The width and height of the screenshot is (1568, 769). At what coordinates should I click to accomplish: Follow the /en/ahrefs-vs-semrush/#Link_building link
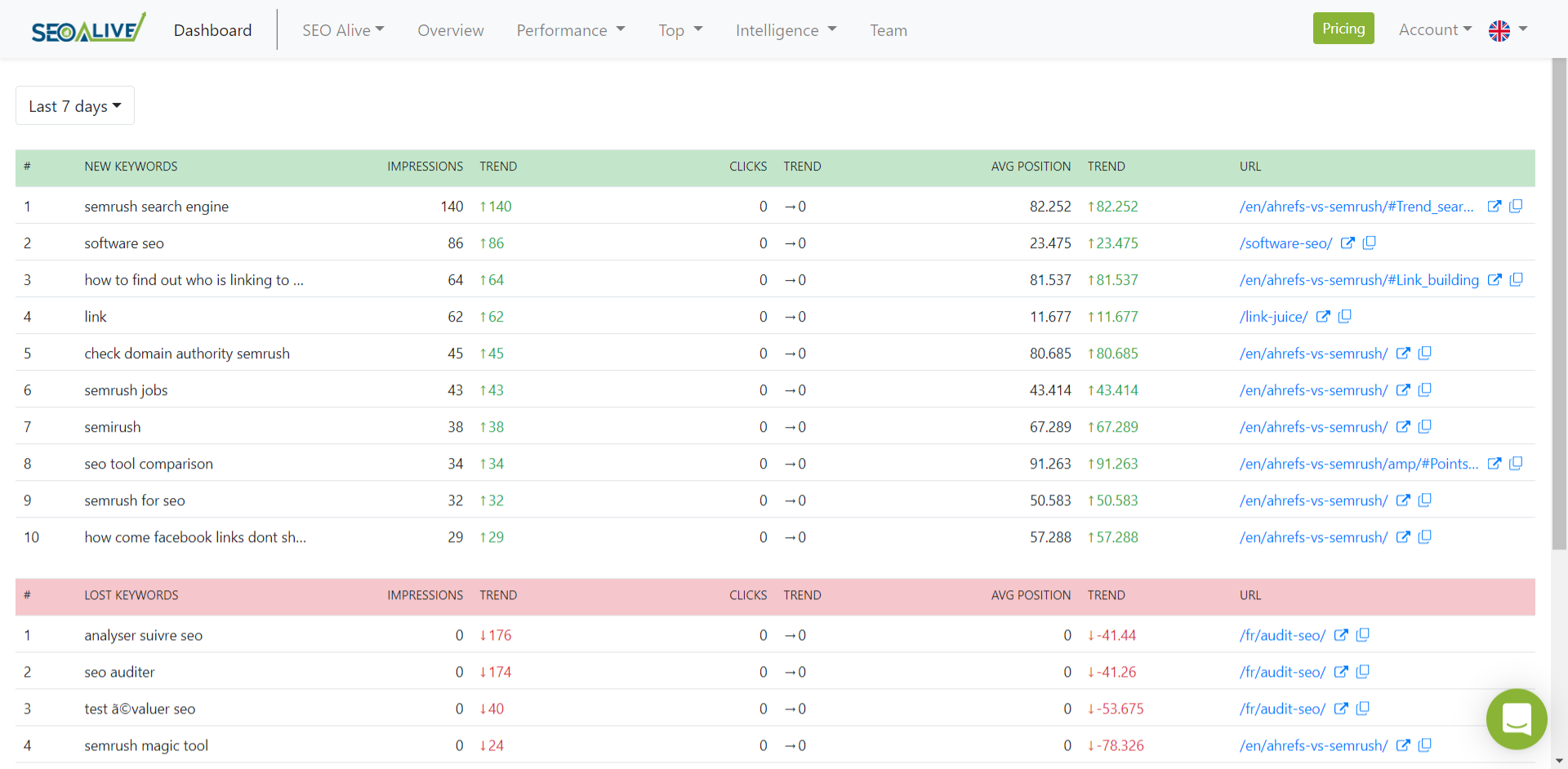tap(1359, 280)
